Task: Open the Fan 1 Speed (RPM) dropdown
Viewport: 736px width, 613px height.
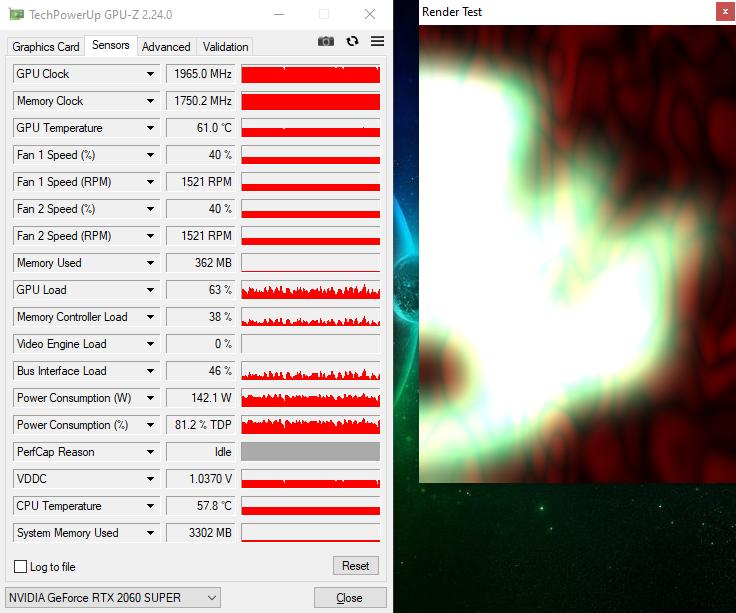Action: pos(151,182)
